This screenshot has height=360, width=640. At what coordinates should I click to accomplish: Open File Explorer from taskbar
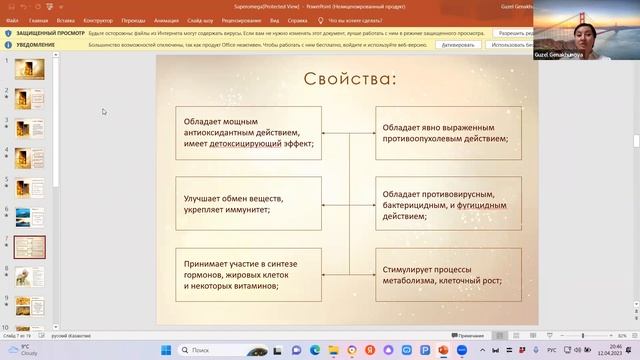333,350
